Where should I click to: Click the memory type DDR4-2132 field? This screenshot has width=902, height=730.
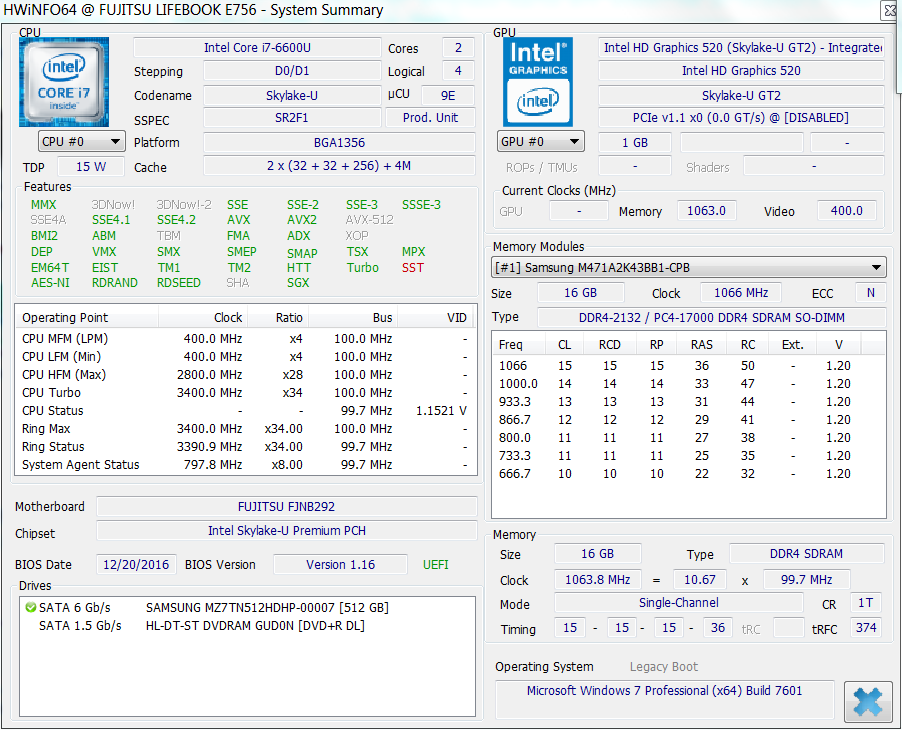click(x=712, y=318)
